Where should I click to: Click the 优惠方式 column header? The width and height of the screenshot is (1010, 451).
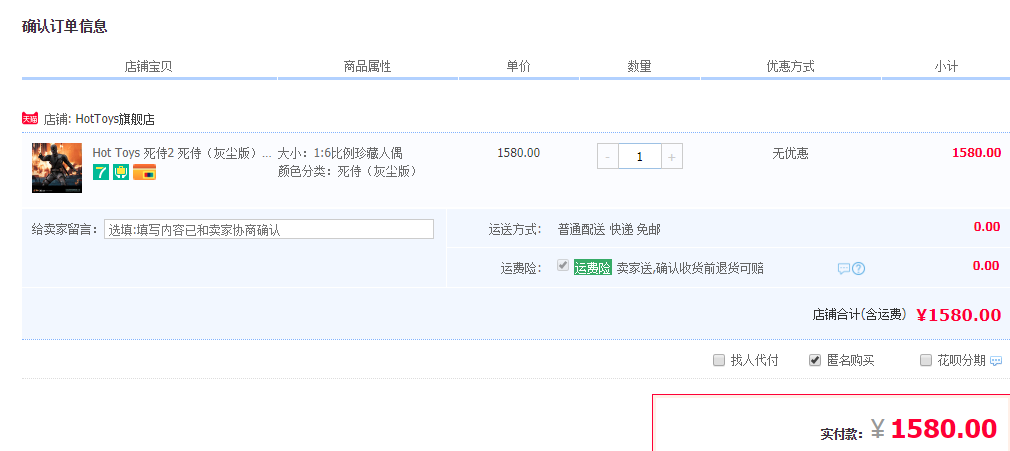tap(790, 66)
